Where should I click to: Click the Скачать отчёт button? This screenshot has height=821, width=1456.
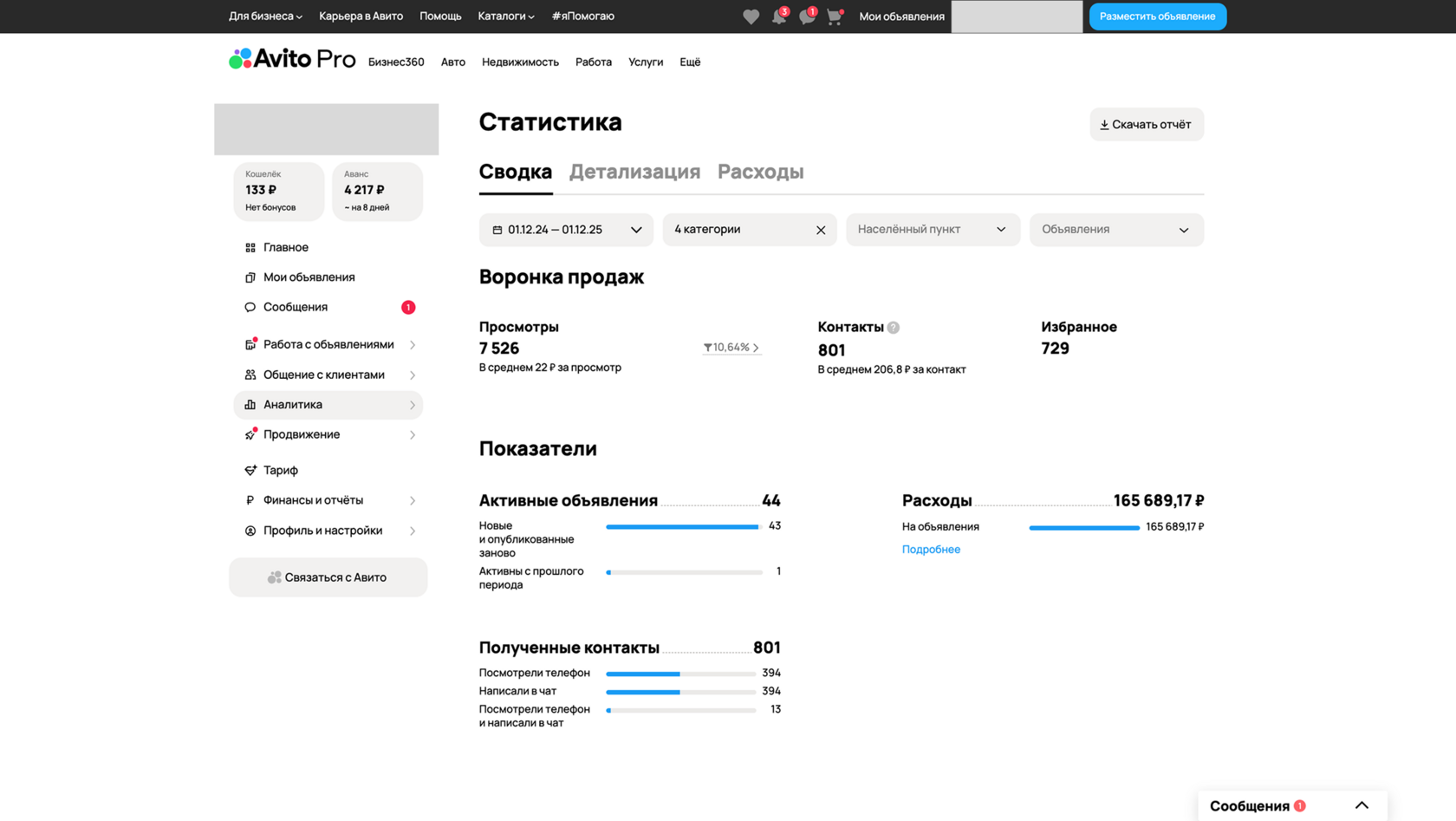click(x=1146, y=125)
